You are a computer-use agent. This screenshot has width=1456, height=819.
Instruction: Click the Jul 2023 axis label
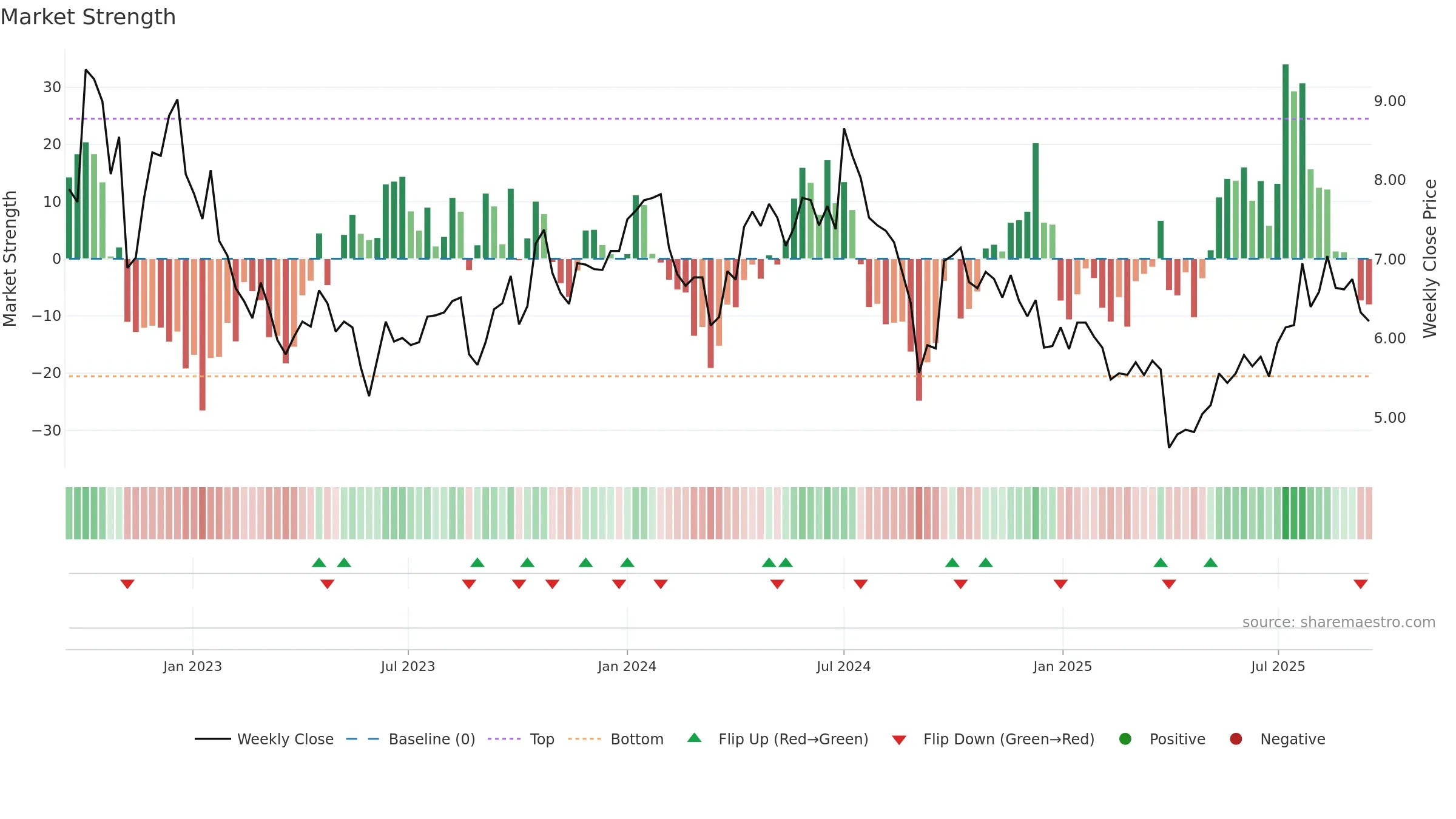click(408, 666)
